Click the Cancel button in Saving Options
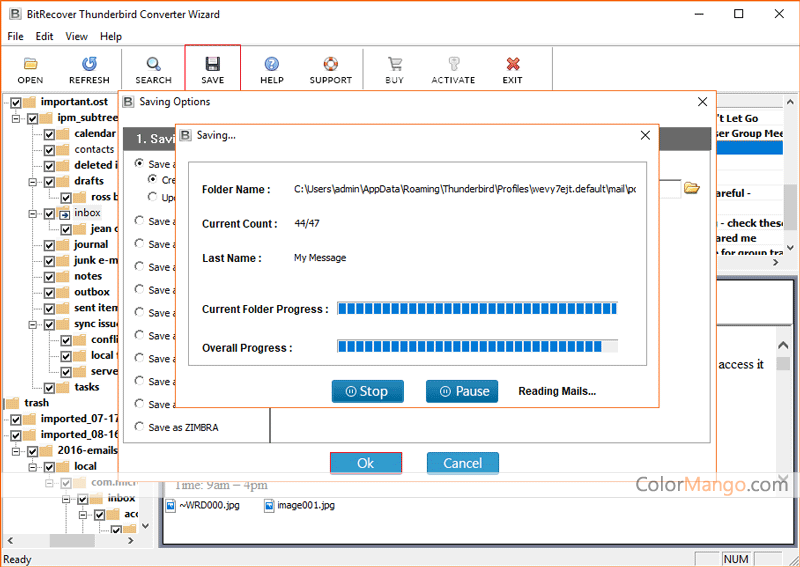800x567 pixels. (x=463, y=463)
